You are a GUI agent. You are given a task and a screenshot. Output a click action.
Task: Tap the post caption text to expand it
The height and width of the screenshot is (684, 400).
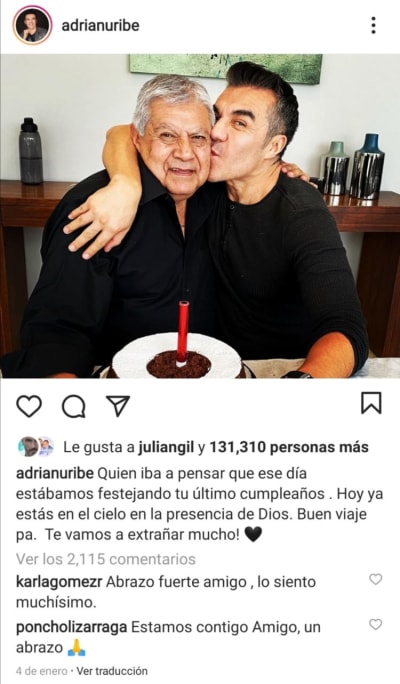click(199, 504)
